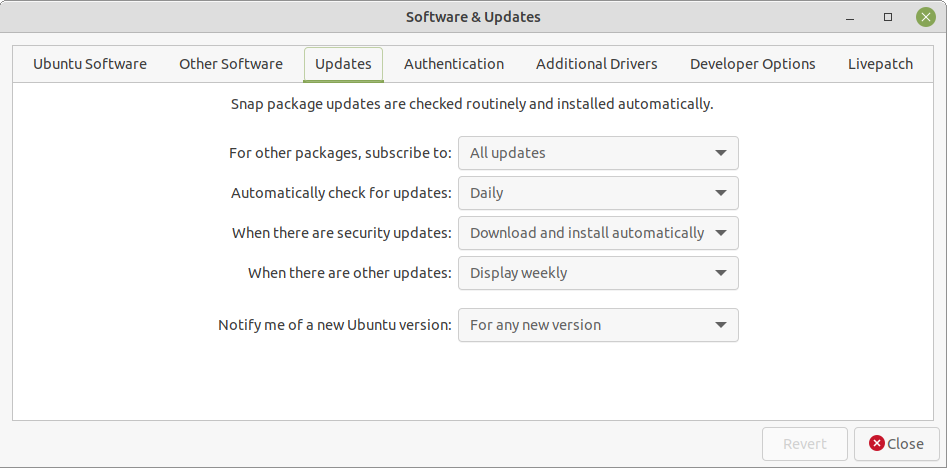This screenshot has height=468, width=947.
Task: Close window using green title bar button
Action: coord(925,17)
